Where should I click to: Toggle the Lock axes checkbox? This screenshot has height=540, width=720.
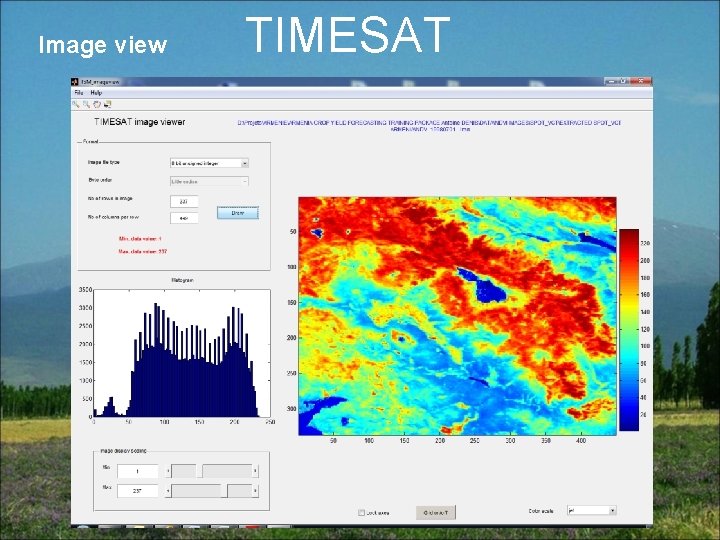point(361,512)
